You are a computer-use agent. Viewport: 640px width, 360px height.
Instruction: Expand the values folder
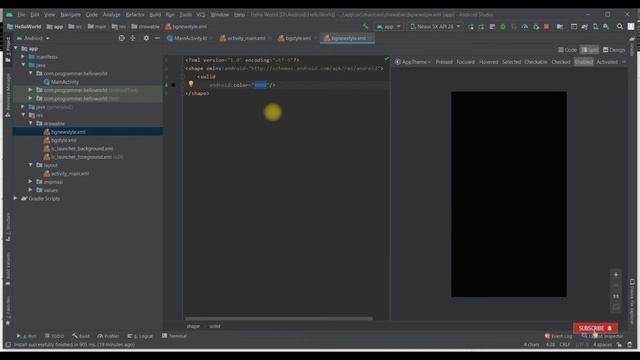pyautogui.click(x=31, y=190)
